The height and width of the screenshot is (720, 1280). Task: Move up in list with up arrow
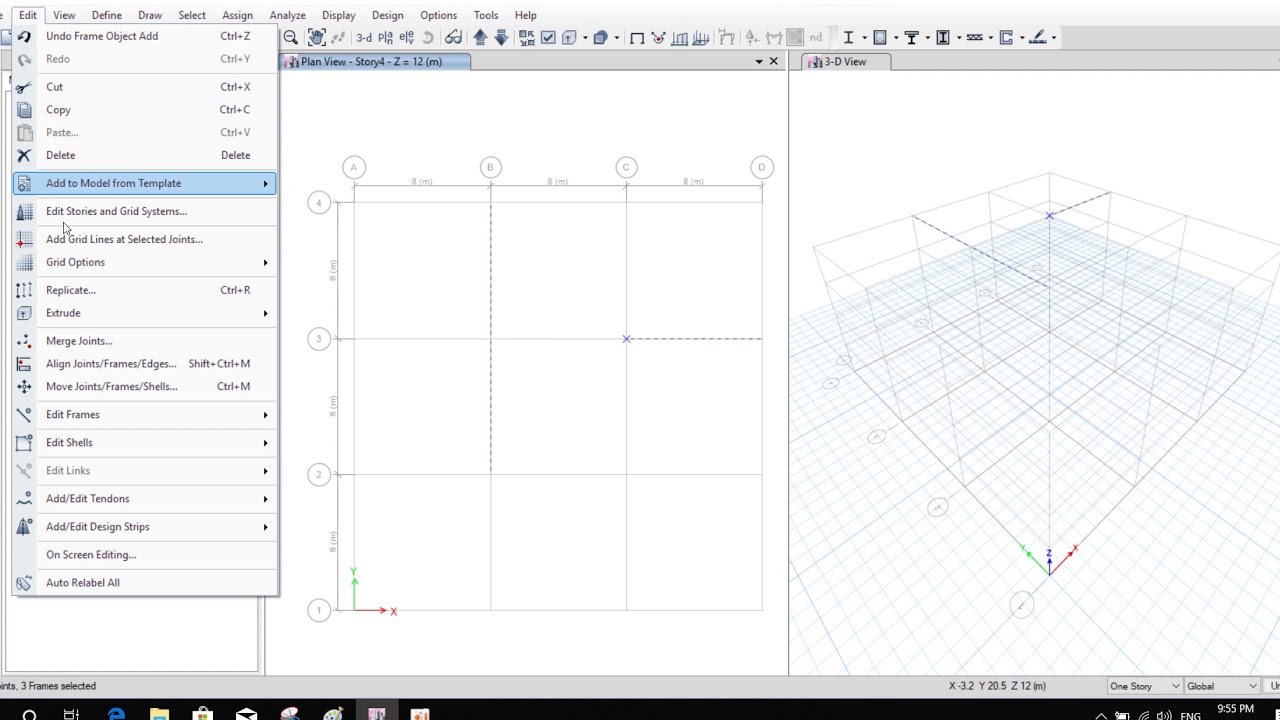(x=480, y=37)
